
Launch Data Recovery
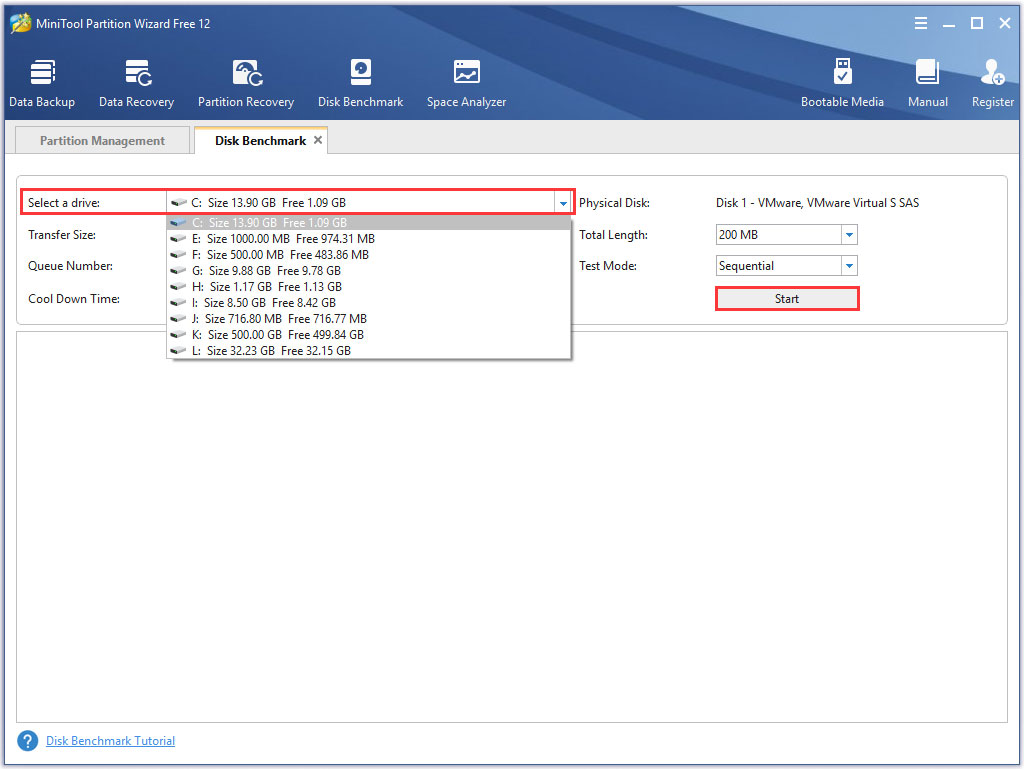(136, 82)
